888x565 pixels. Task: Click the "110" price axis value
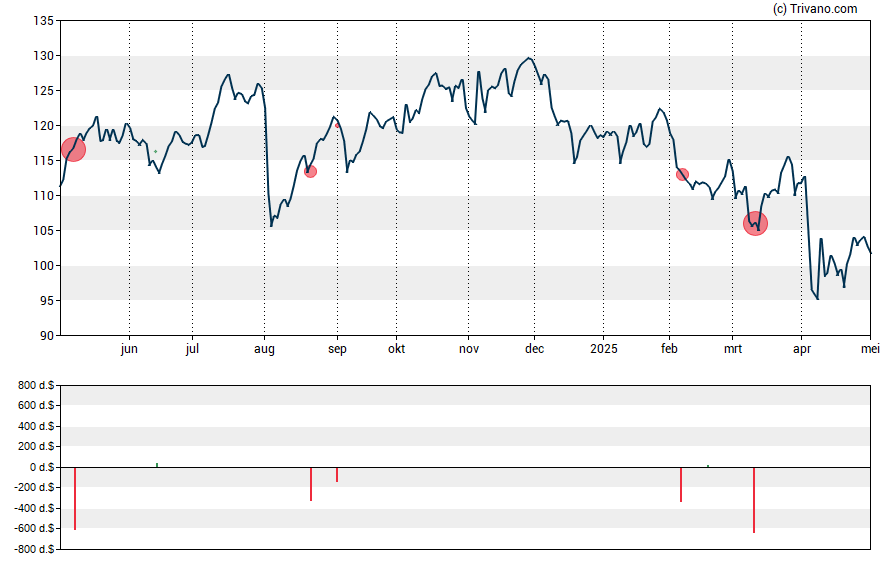tap(44, 195)
